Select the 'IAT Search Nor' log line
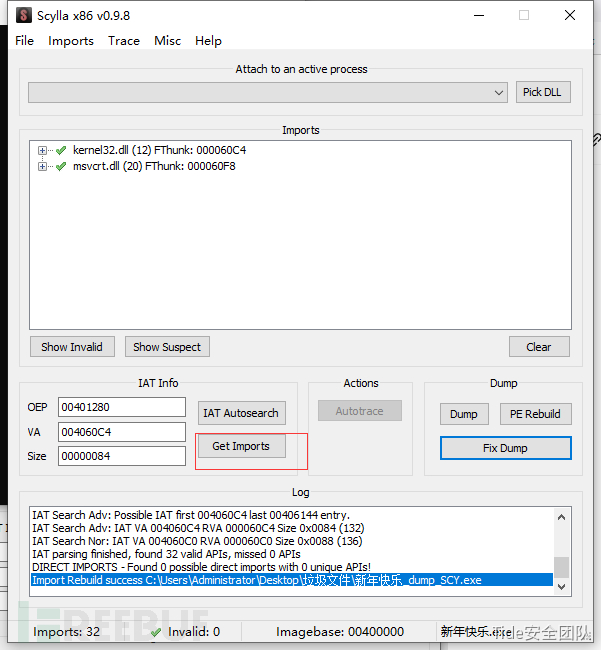The height and width of the screenshot is (650, 601). [x=197, y=541]
